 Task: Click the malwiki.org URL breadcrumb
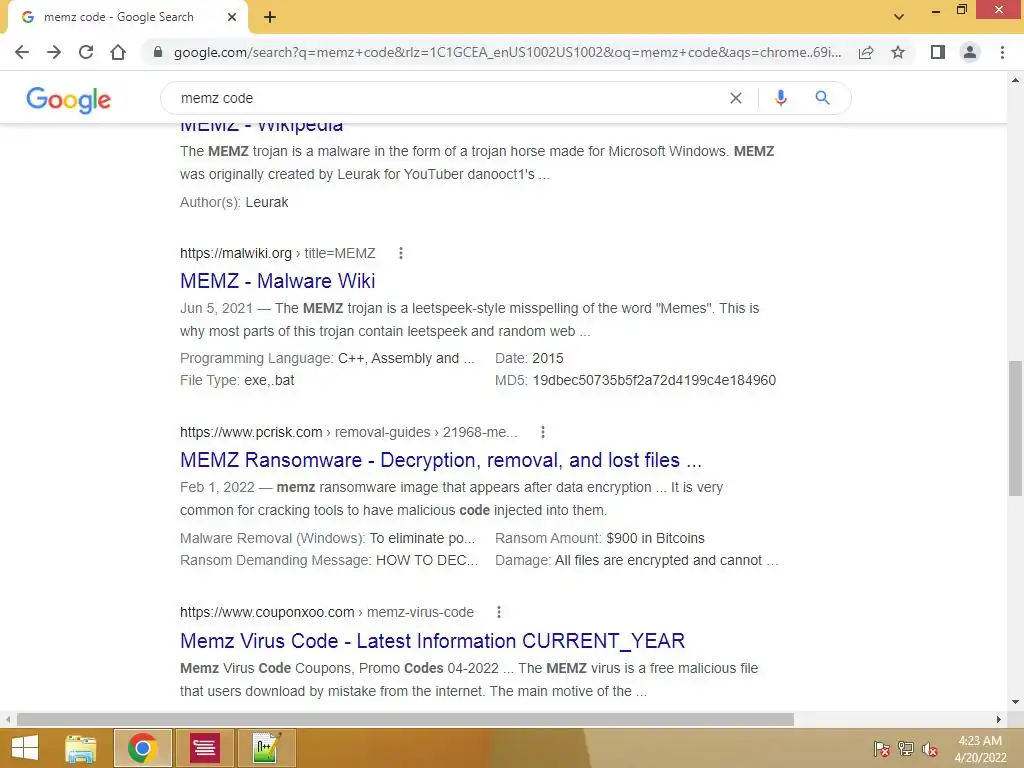tap(278, 253)
